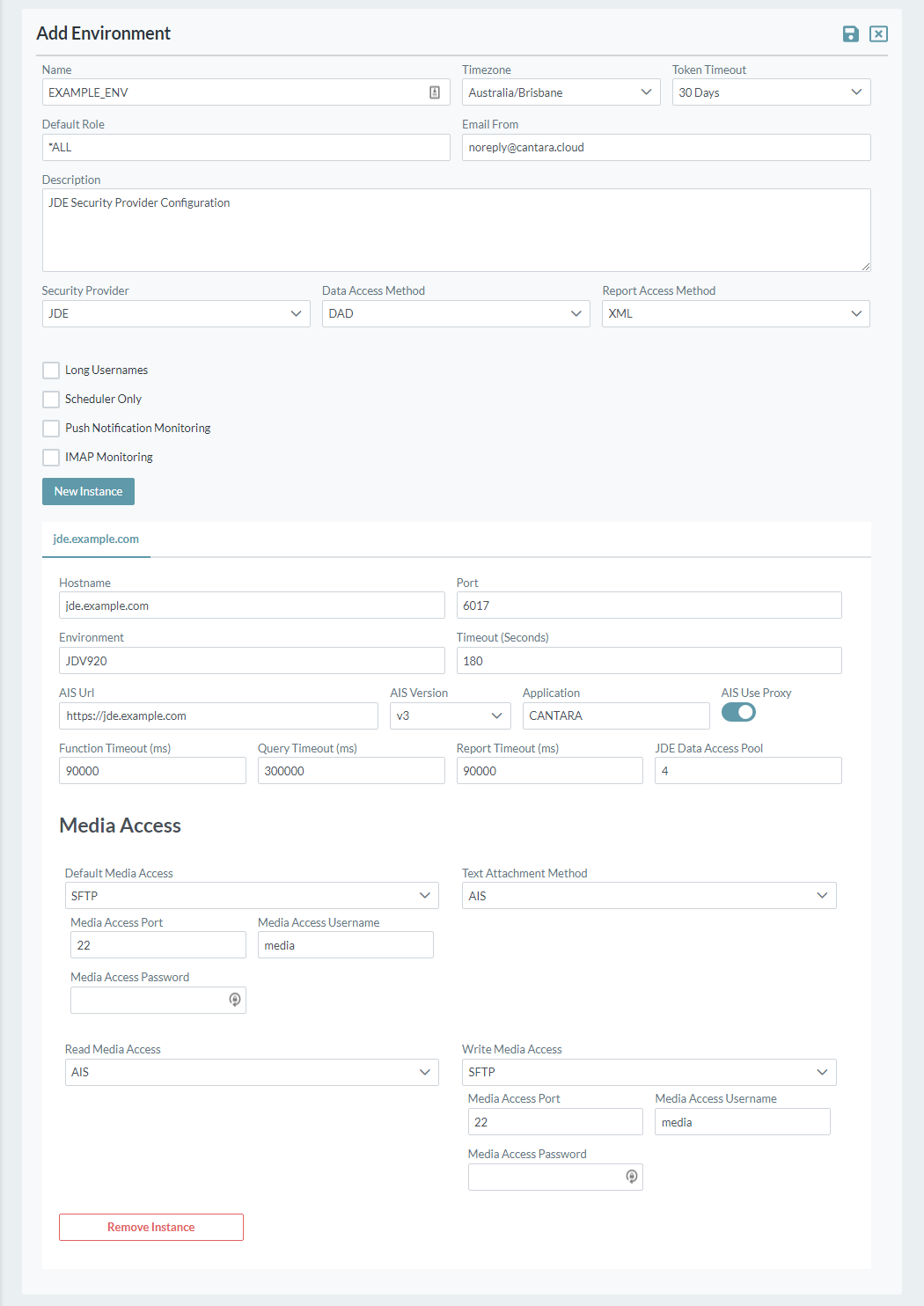Enable the Long Usernames checkbox
Viewport: 924px width, 1306px height.
coord(52,371)
